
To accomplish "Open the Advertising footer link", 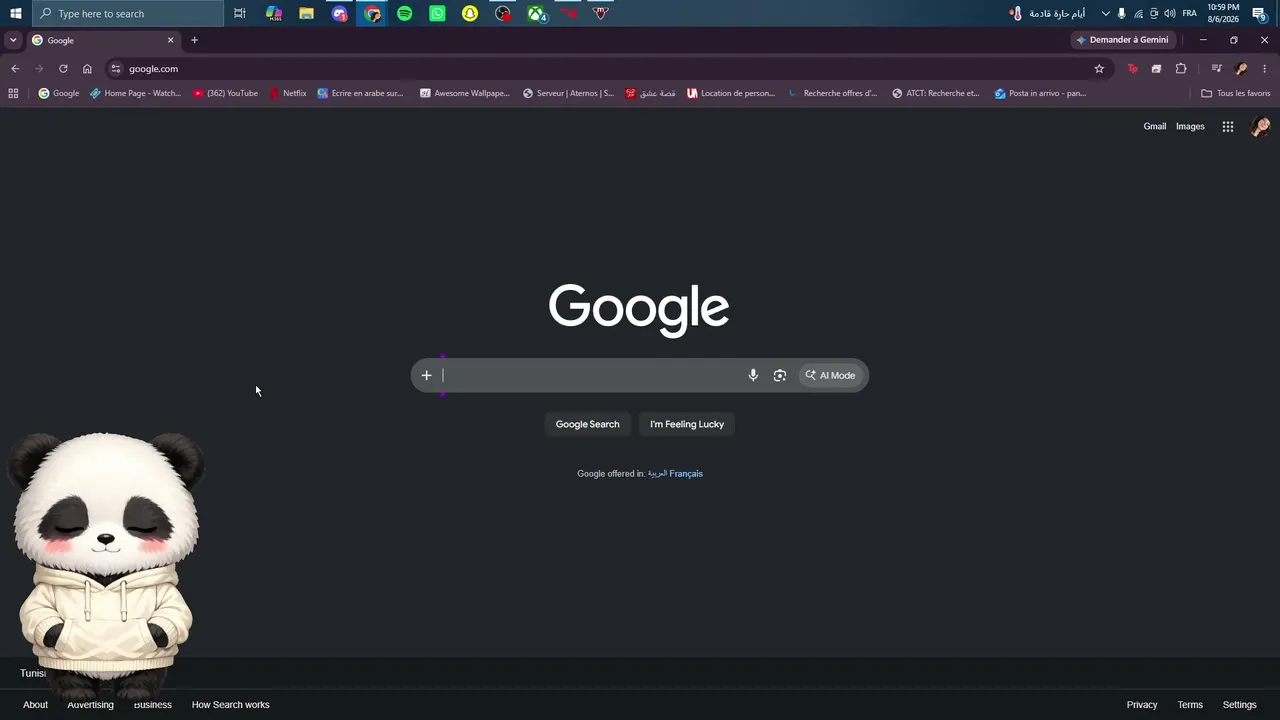I will (x=90, y=705).
